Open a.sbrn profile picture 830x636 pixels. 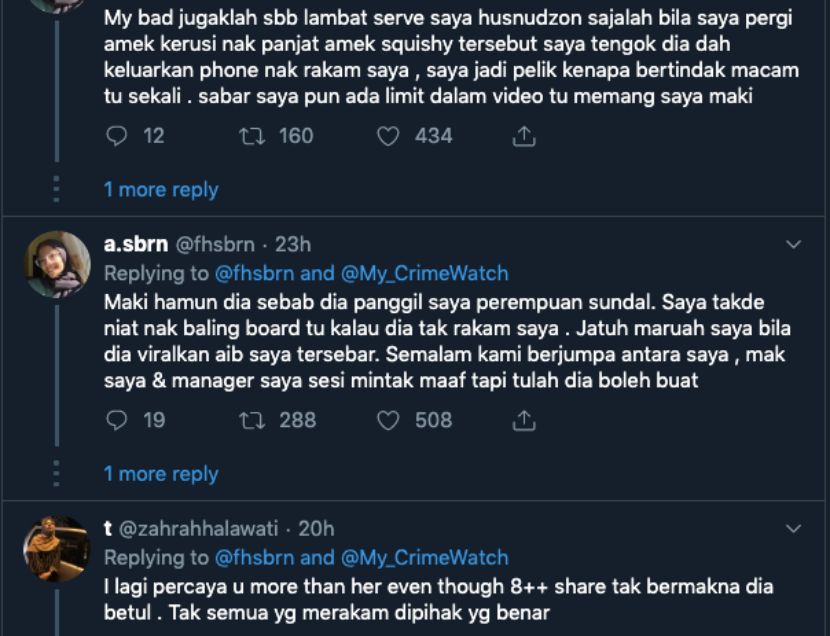tap(57, 264)
